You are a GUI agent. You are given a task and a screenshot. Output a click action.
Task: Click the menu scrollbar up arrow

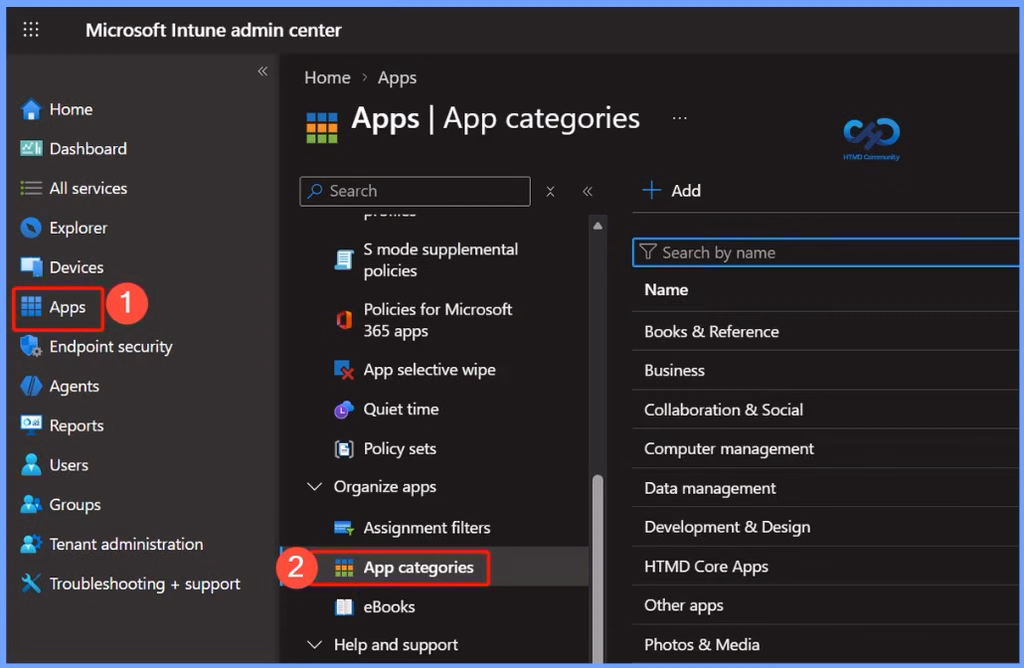(x=597, y=226)
